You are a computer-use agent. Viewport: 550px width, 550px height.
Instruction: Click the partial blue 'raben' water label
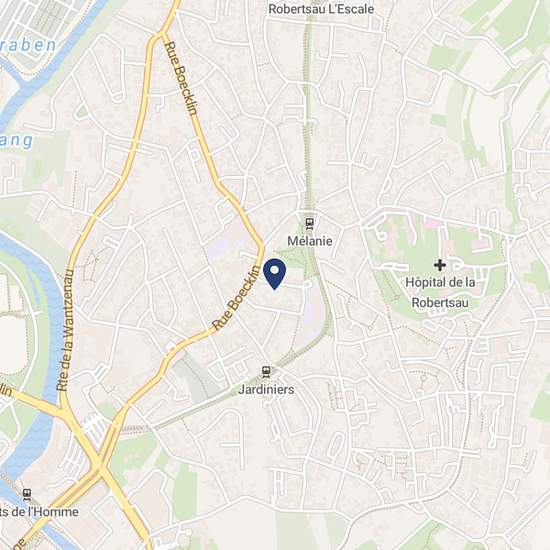28,45
